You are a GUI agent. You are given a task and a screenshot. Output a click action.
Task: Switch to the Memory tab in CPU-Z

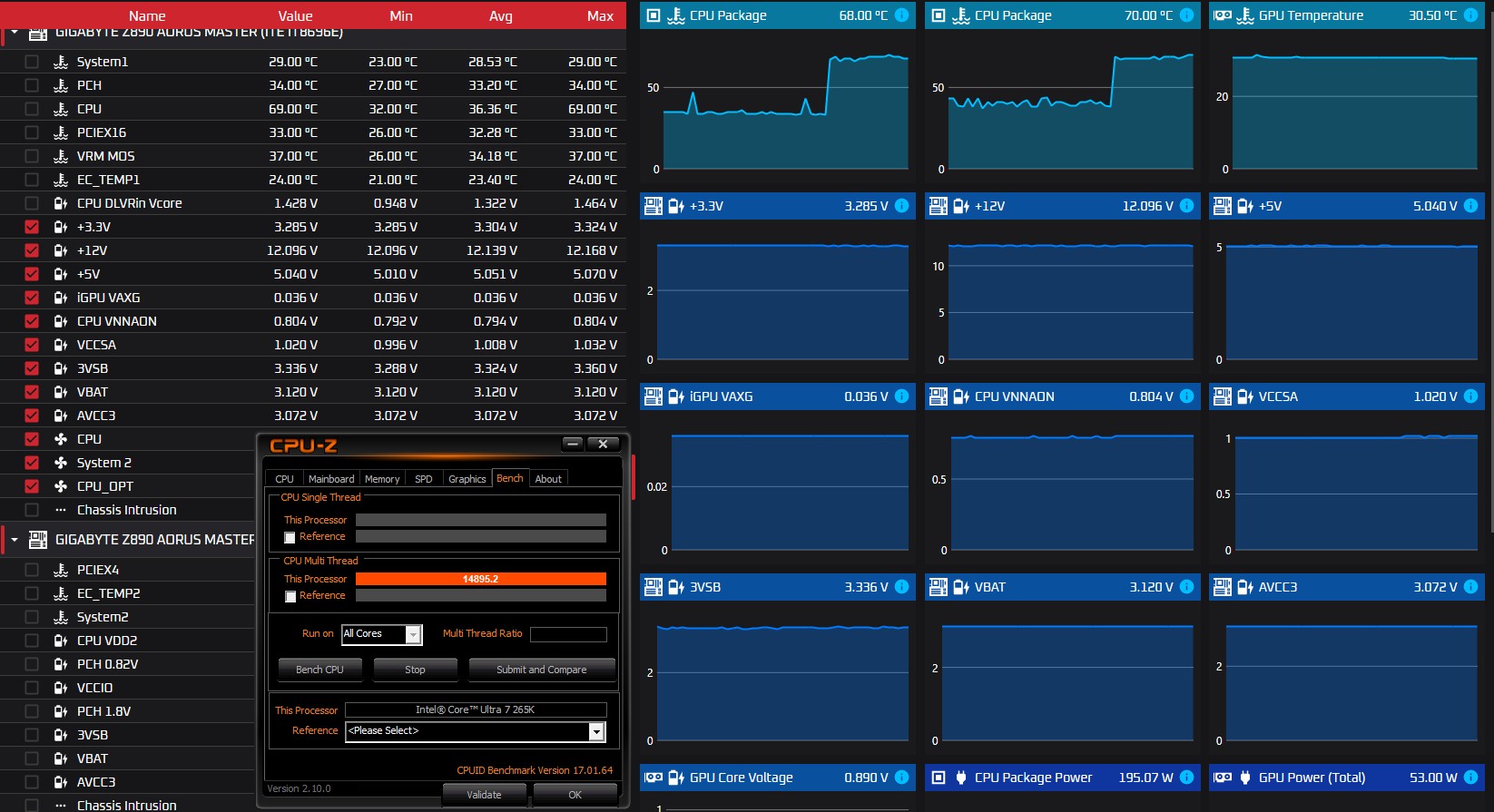tap(382, 479)
